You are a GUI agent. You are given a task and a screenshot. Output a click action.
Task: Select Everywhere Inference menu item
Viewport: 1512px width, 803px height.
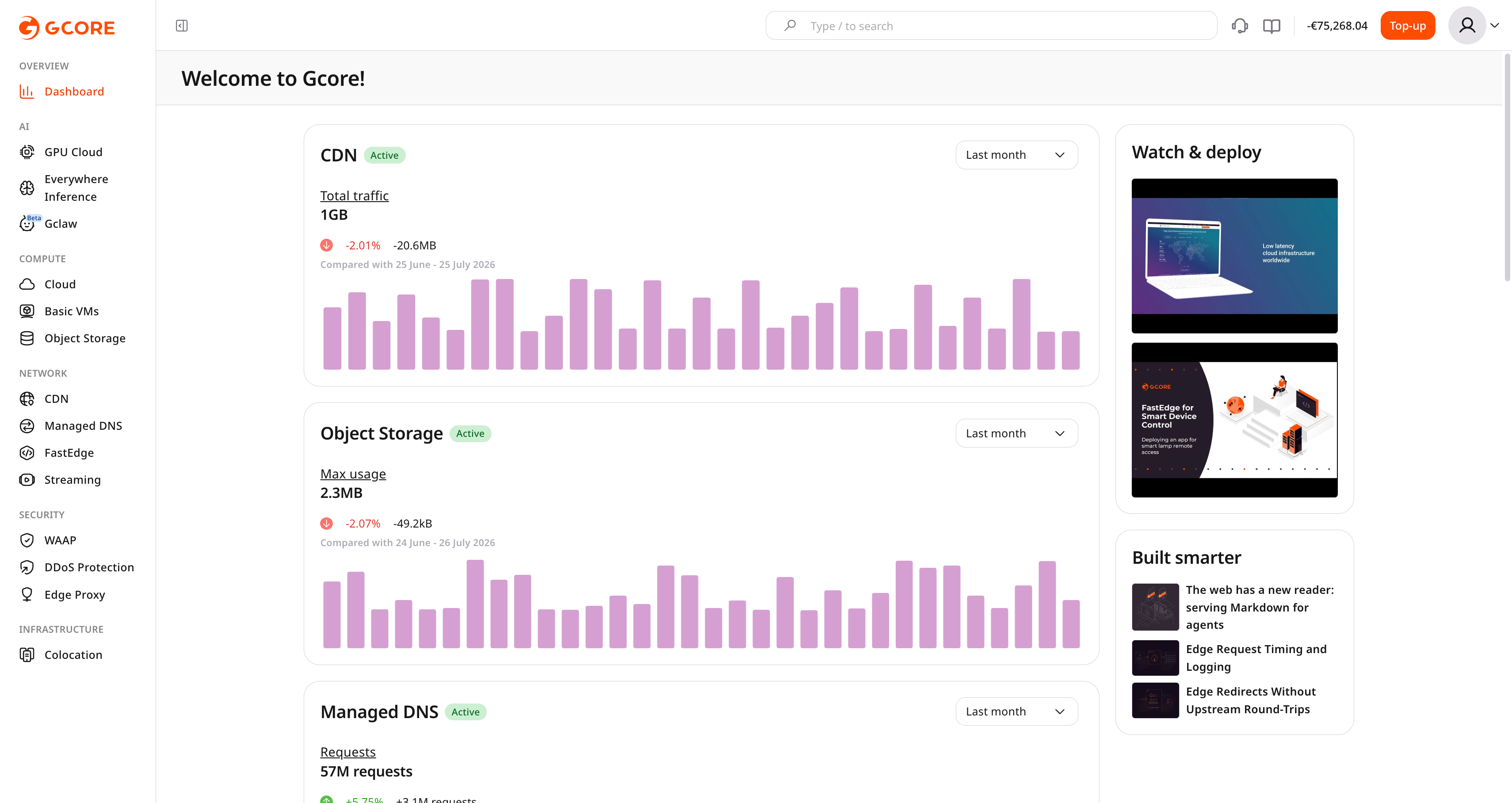pos(77,188)
